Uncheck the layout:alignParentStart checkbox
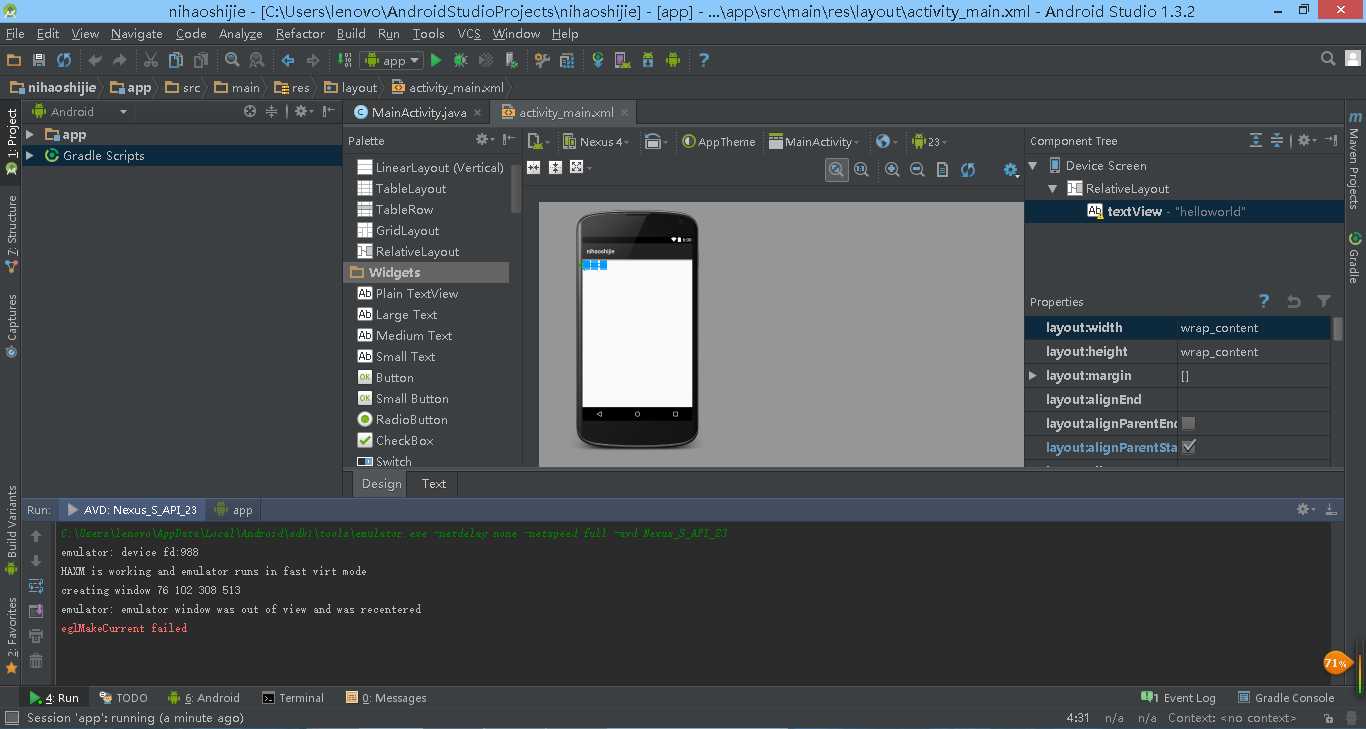Screen dimensions: 1366x729 (x=1189, y=447)
